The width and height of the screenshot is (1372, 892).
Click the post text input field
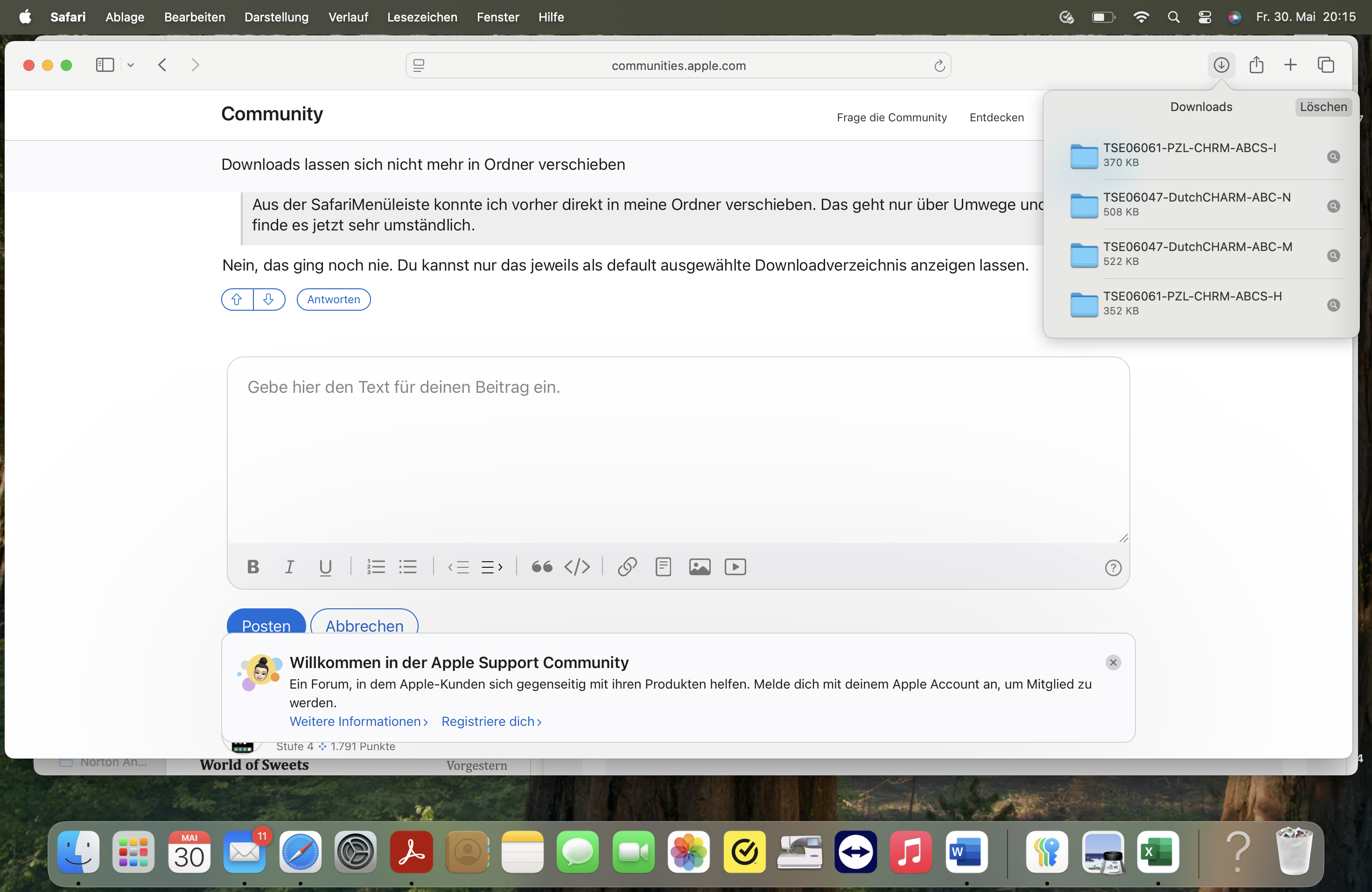pos(677,449)
